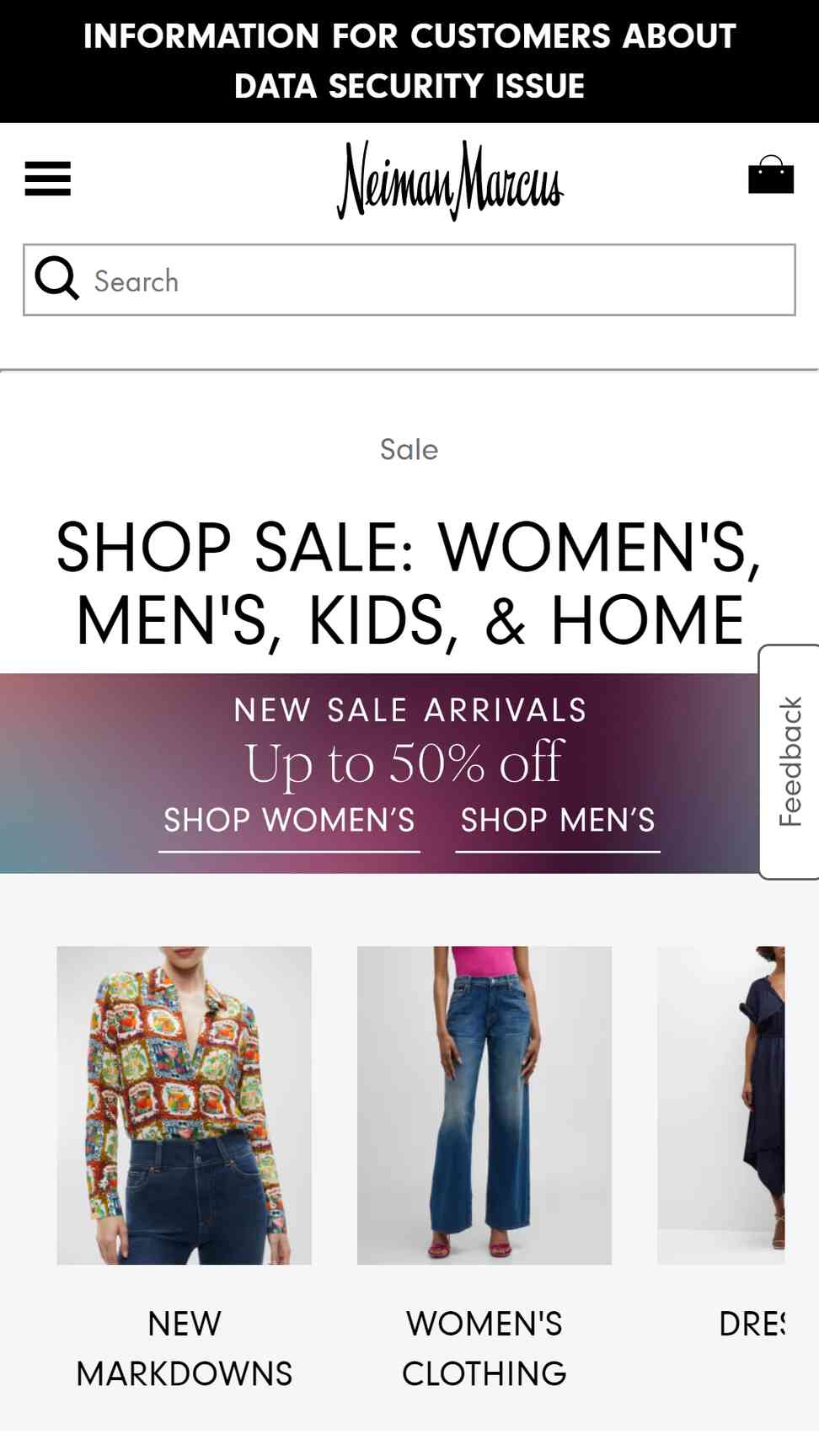819x1456 pixels.
Task: Open the shopping bag icon
Action: point(771,174)
